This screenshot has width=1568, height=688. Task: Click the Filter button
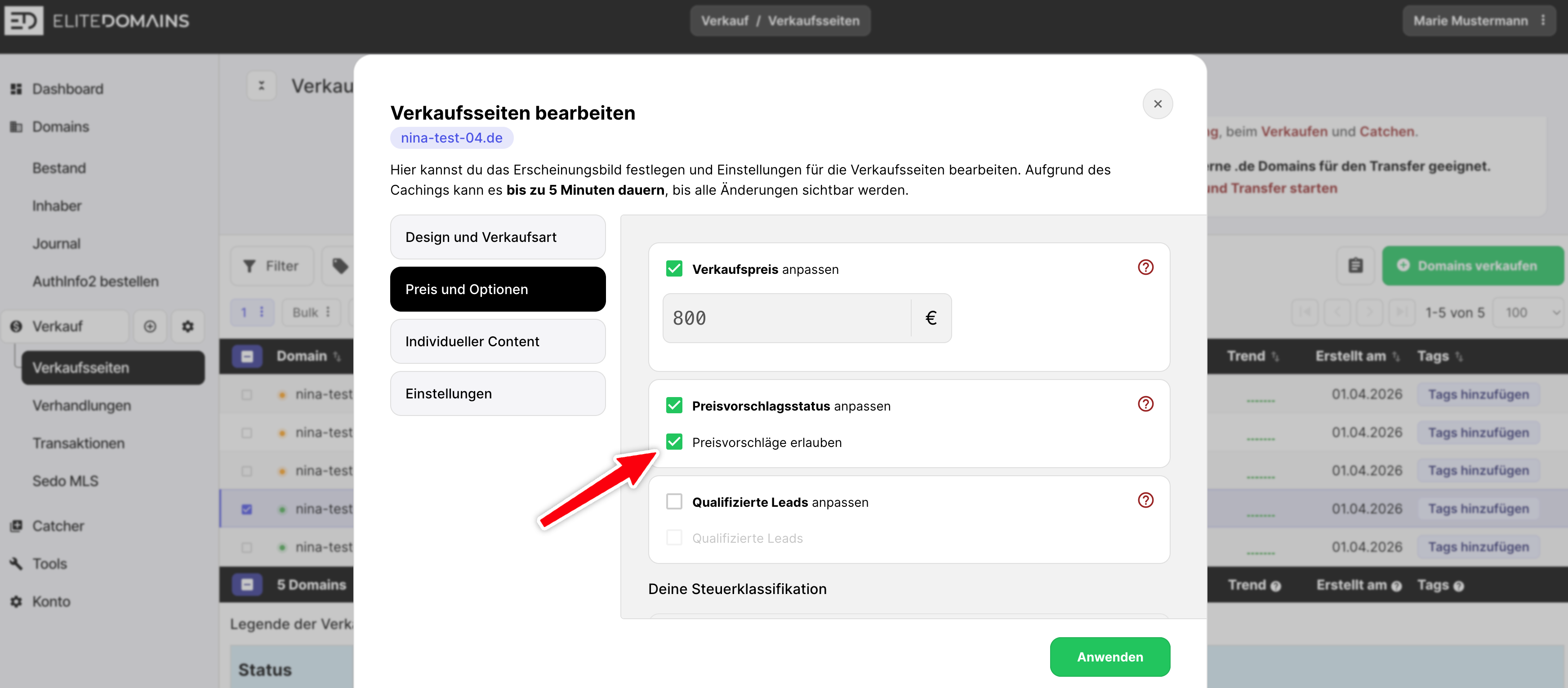click(x=272, y=266)
